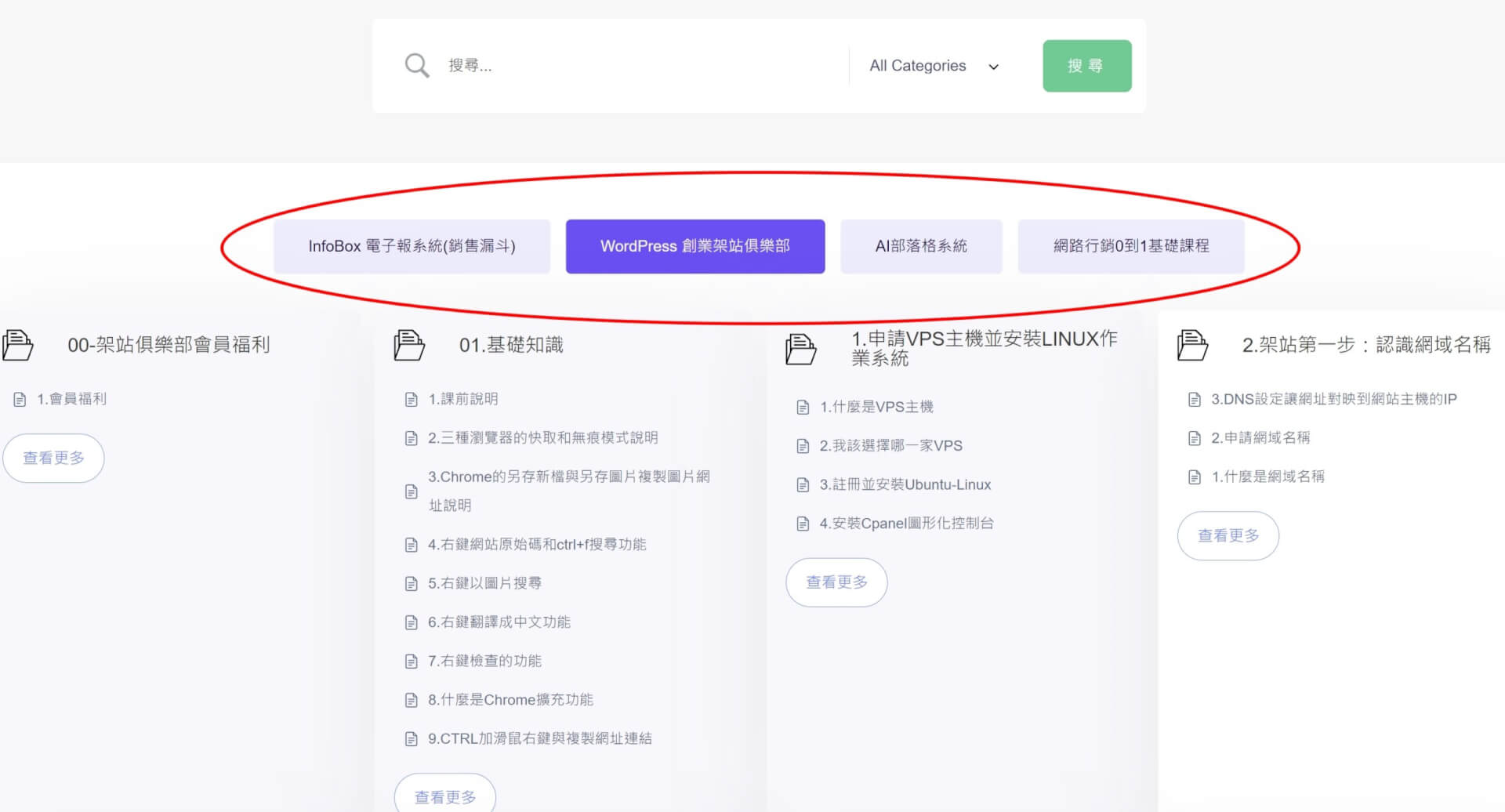This screenshot has width=1505, height=812.
Task: Click document icon next to 1.什麼是網域名稱
Action: (1195, 477)
